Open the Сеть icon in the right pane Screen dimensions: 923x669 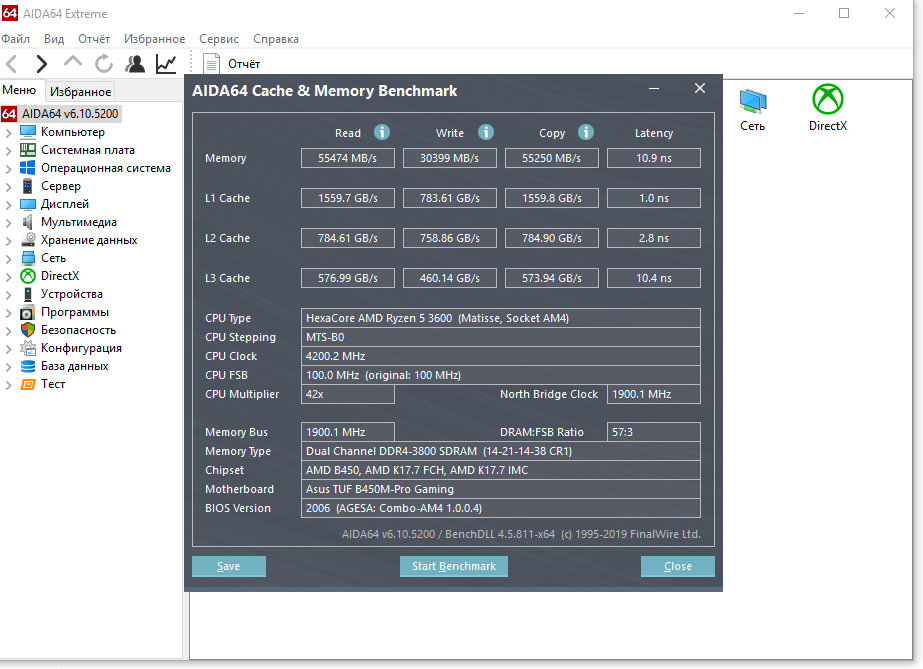(752, 110)
